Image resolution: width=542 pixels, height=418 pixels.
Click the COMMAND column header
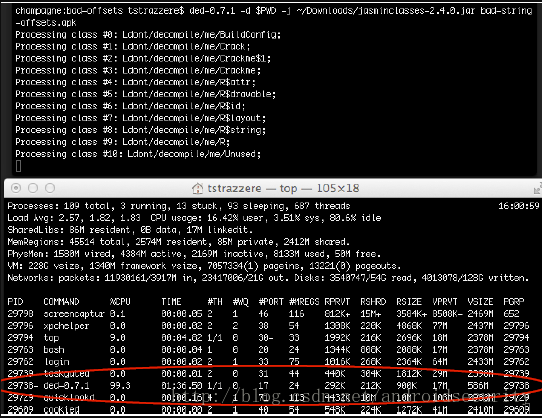click(x=61, y=302)
